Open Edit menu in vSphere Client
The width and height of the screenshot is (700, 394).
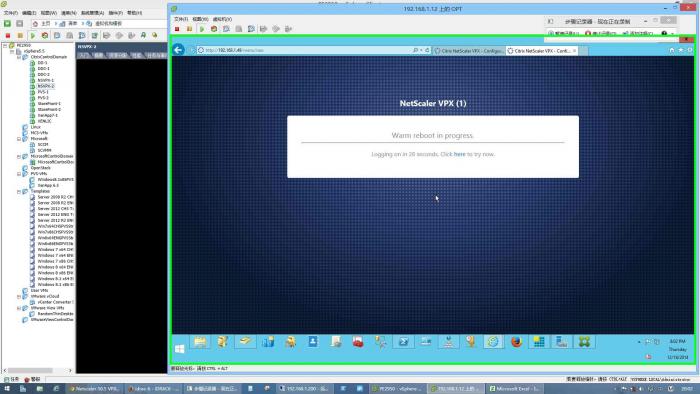coord(29,13)
